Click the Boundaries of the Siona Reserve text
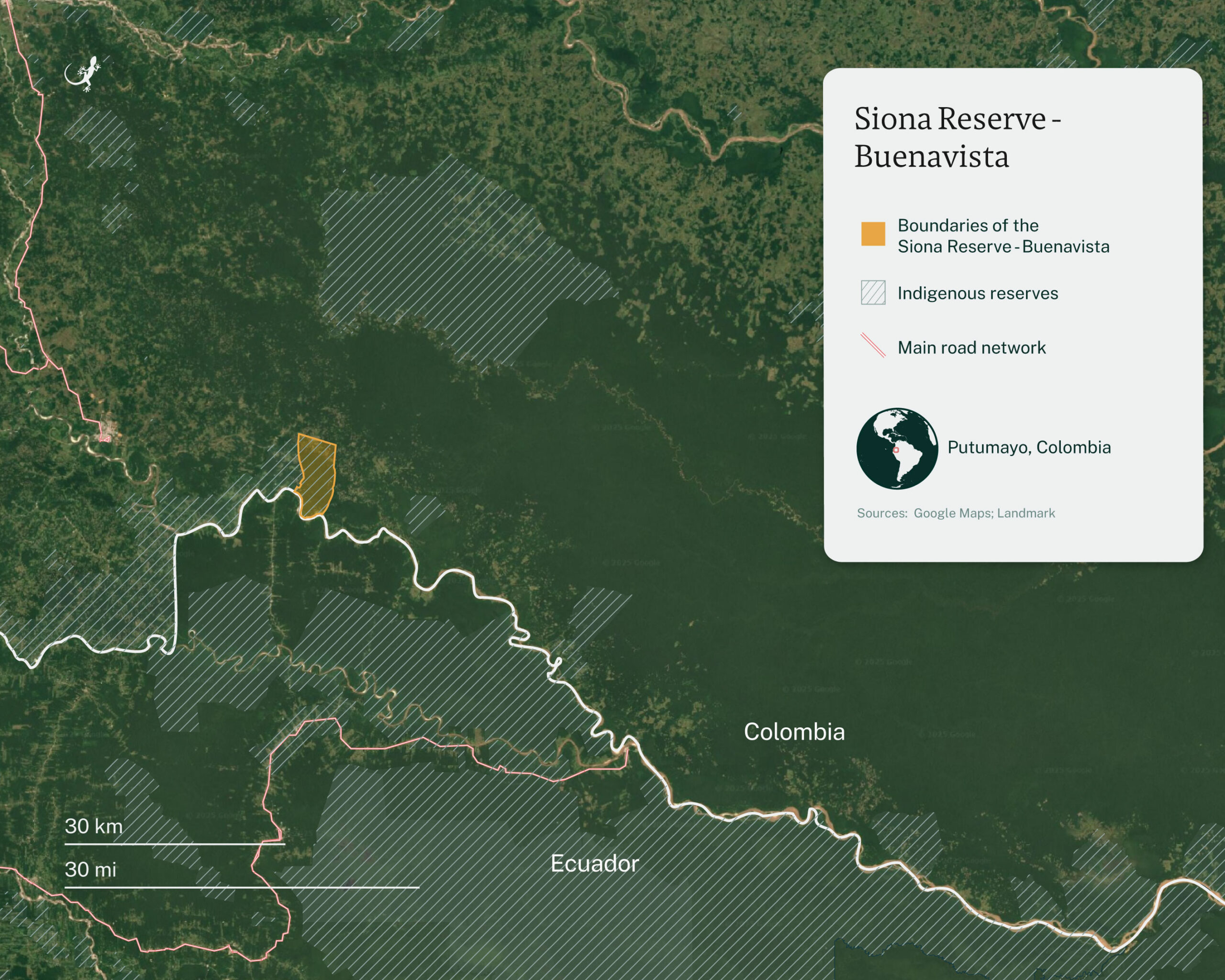Viewport: 1225px width, 980px height. [x=1003, y=236]
